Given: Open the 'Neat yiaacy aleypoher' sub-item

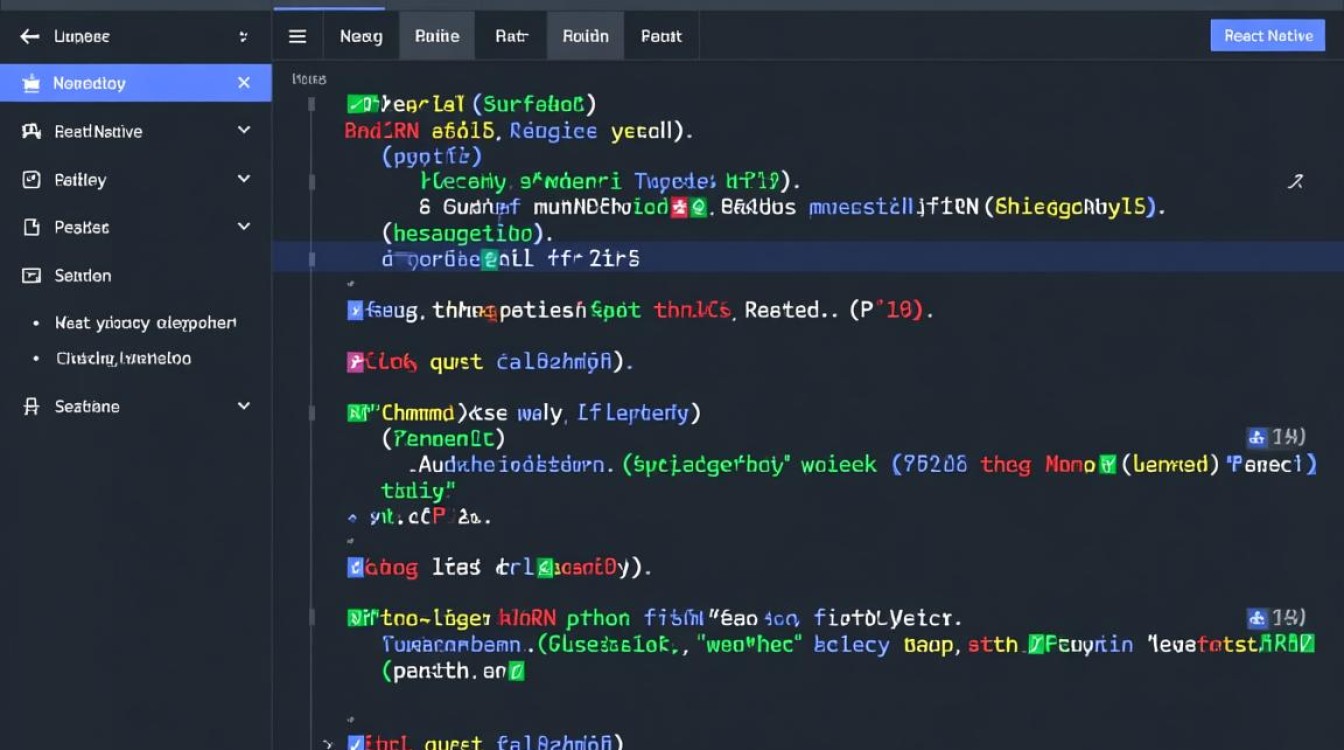Looking at the screenshot, I should click(146, 323).
